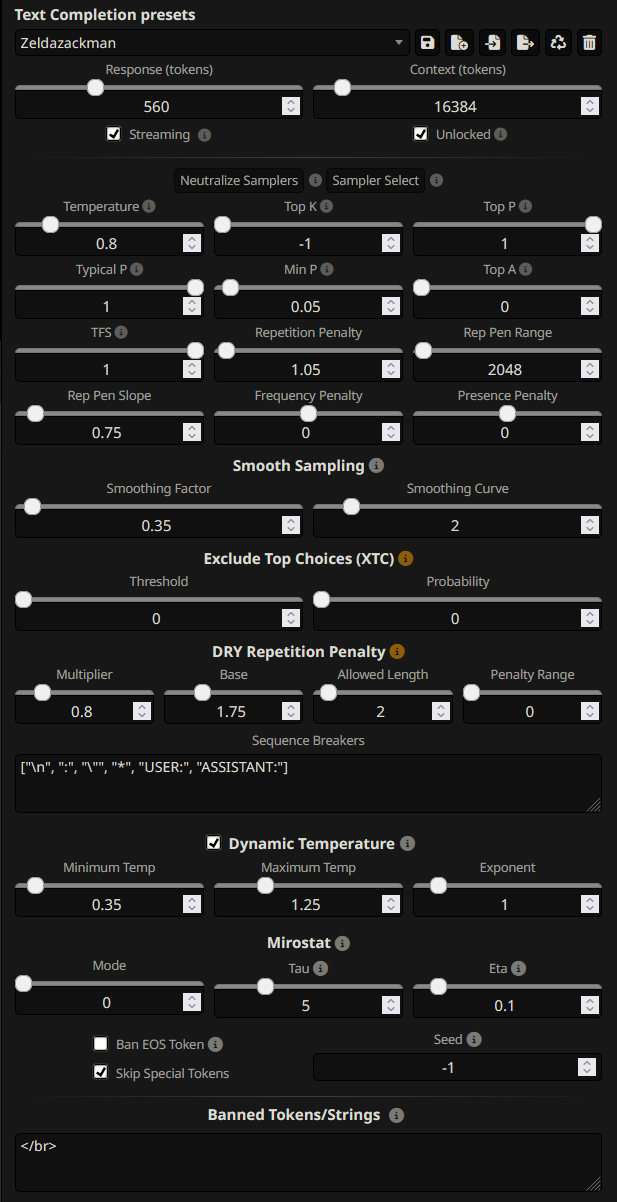
Task: Toggle the Skip Special Tokens checkbox
Action: pos(101,1073)
